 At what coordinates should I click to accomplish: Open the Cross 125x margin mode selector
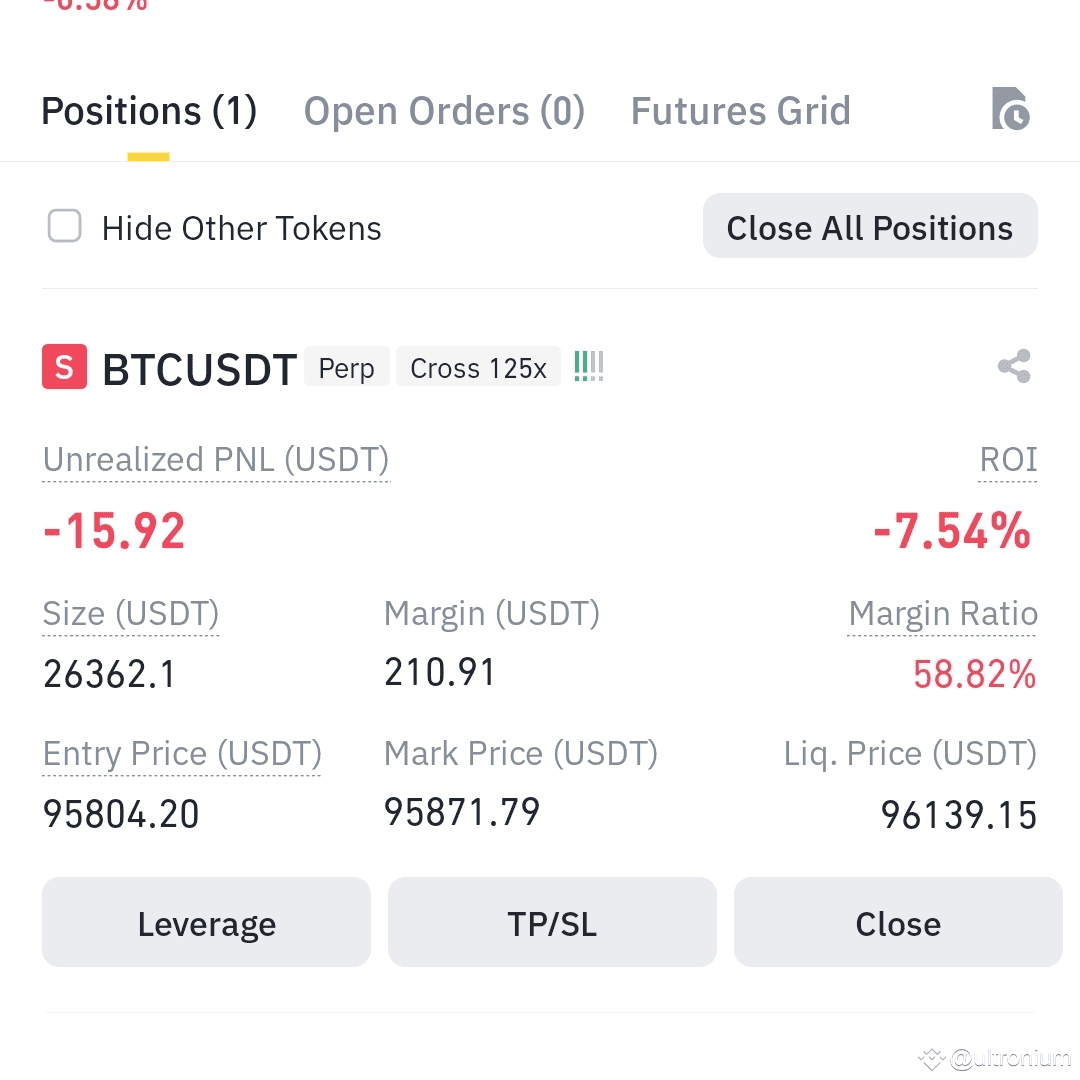[478, 366]
